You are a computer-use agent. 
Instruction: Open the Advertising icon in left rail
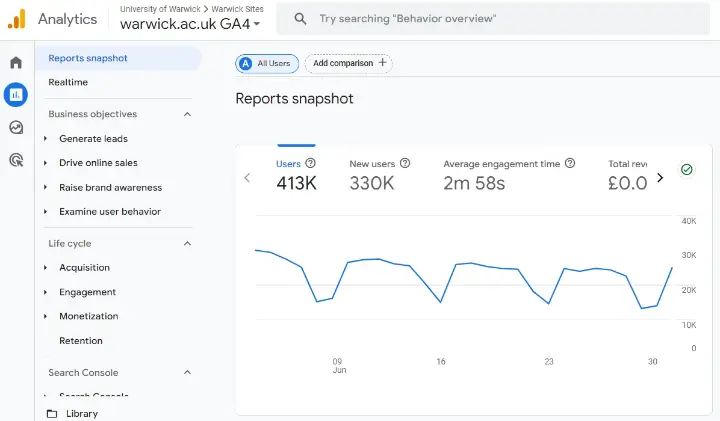pyautogui.click(x=16, y=159)
